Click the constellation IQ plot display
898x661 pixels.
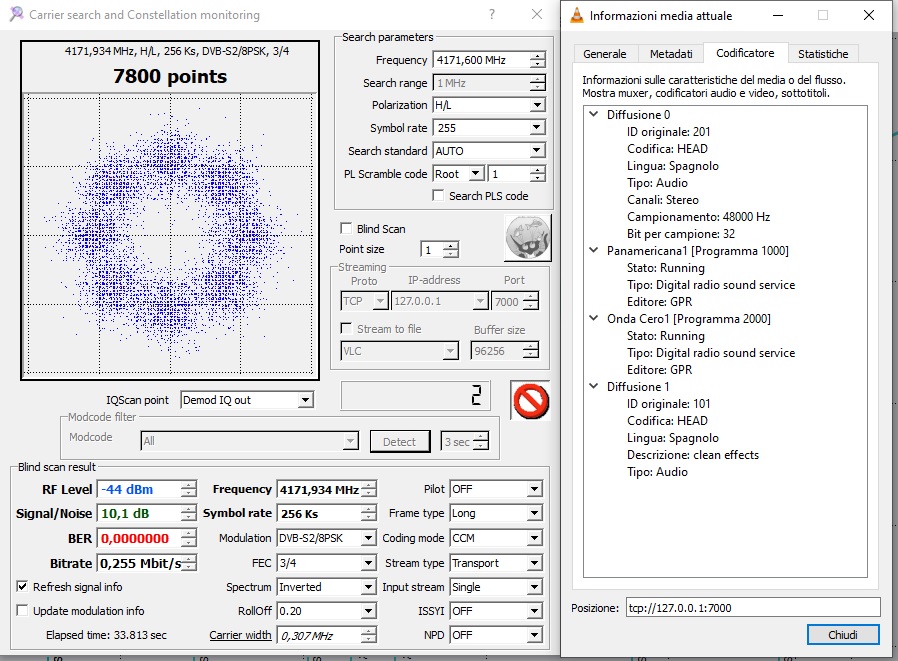tap(170, 235)
